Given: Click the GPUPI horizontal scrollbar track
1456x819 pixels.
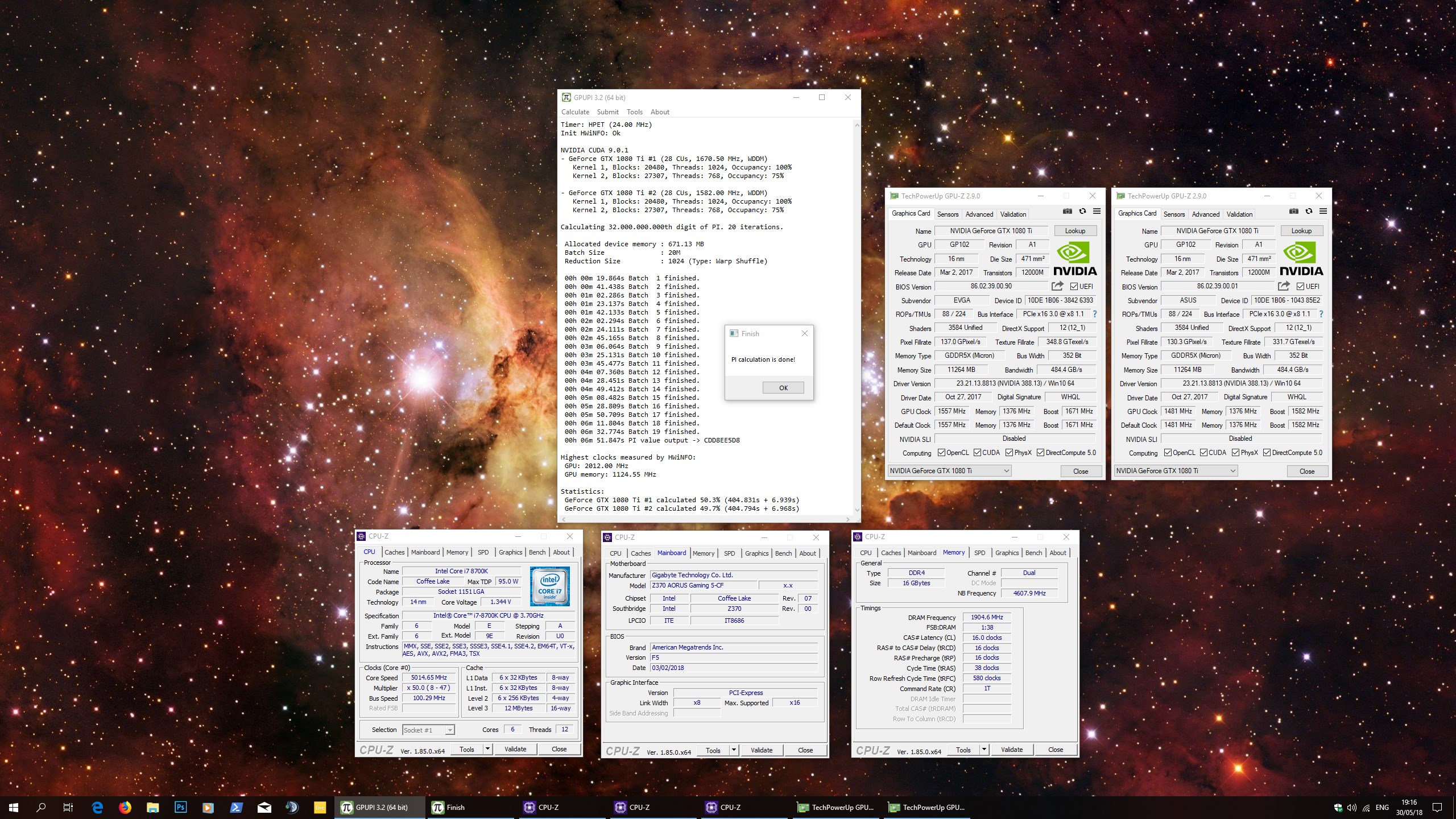Looking at the screenshot, I should 705,519.
